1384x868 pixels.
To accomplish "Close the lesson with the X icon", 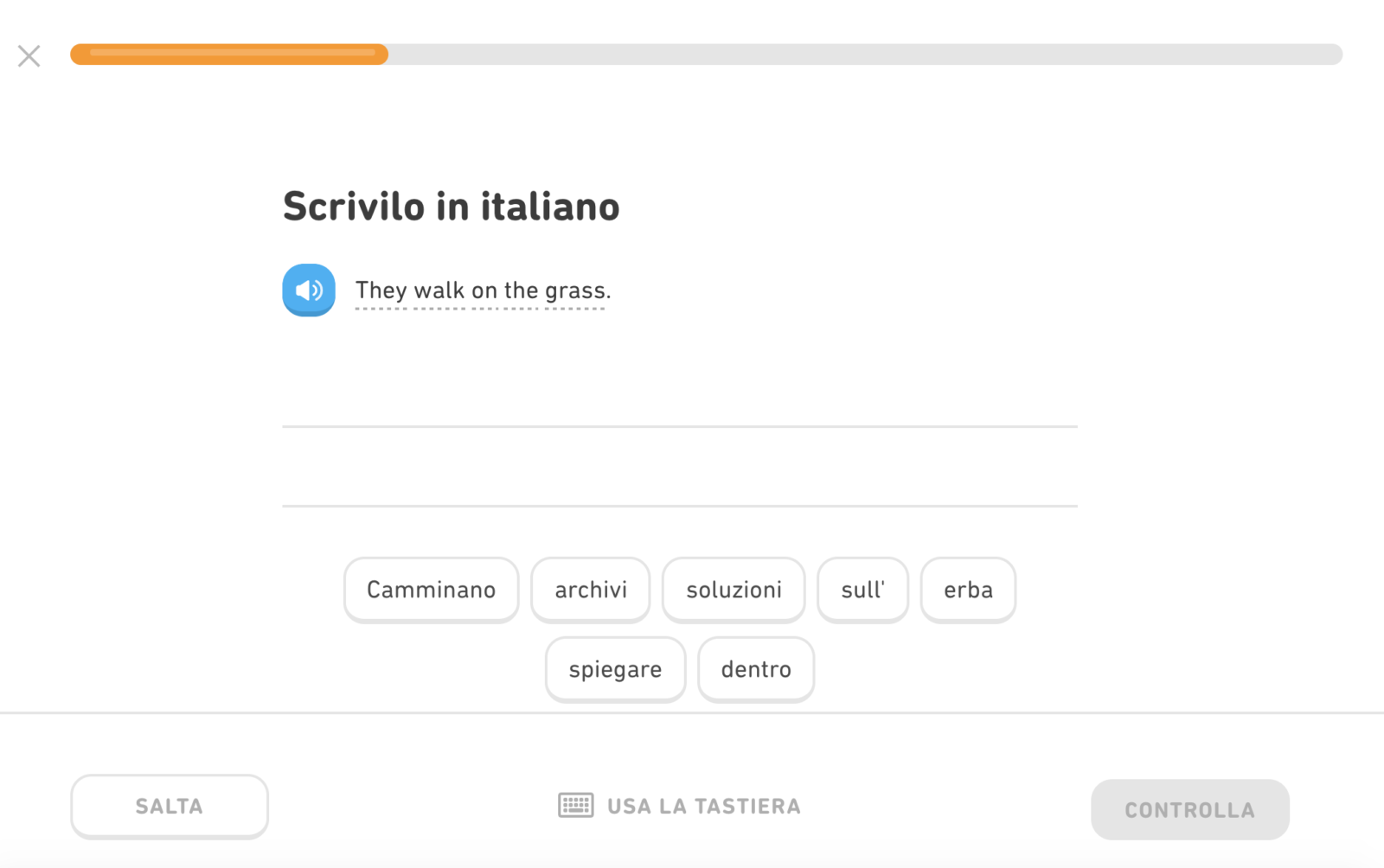I will pyautogui.click(x=29, y=56).
